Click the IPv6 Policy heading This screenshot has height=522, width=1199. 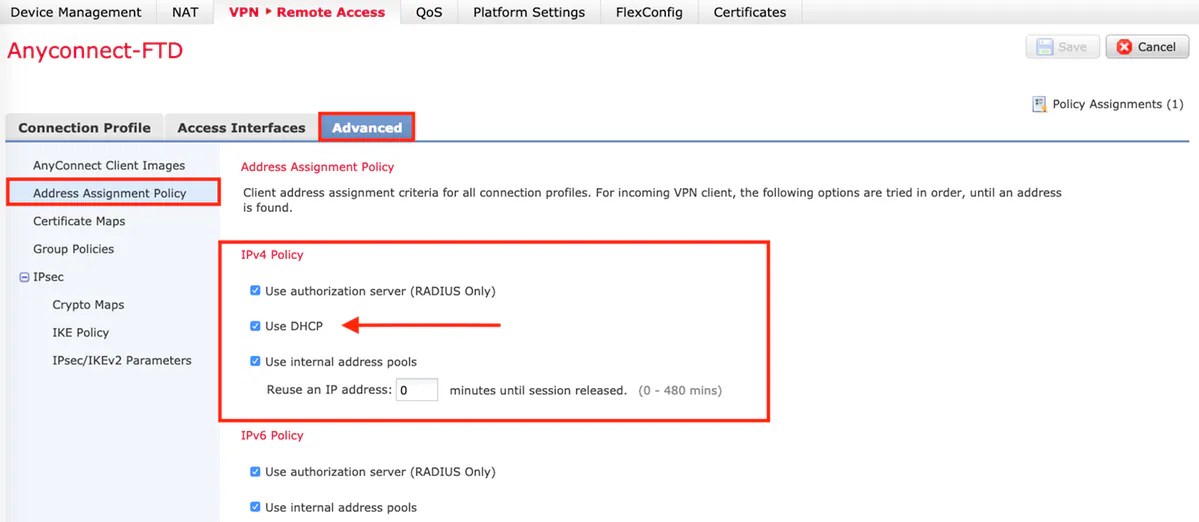[272, 435]
